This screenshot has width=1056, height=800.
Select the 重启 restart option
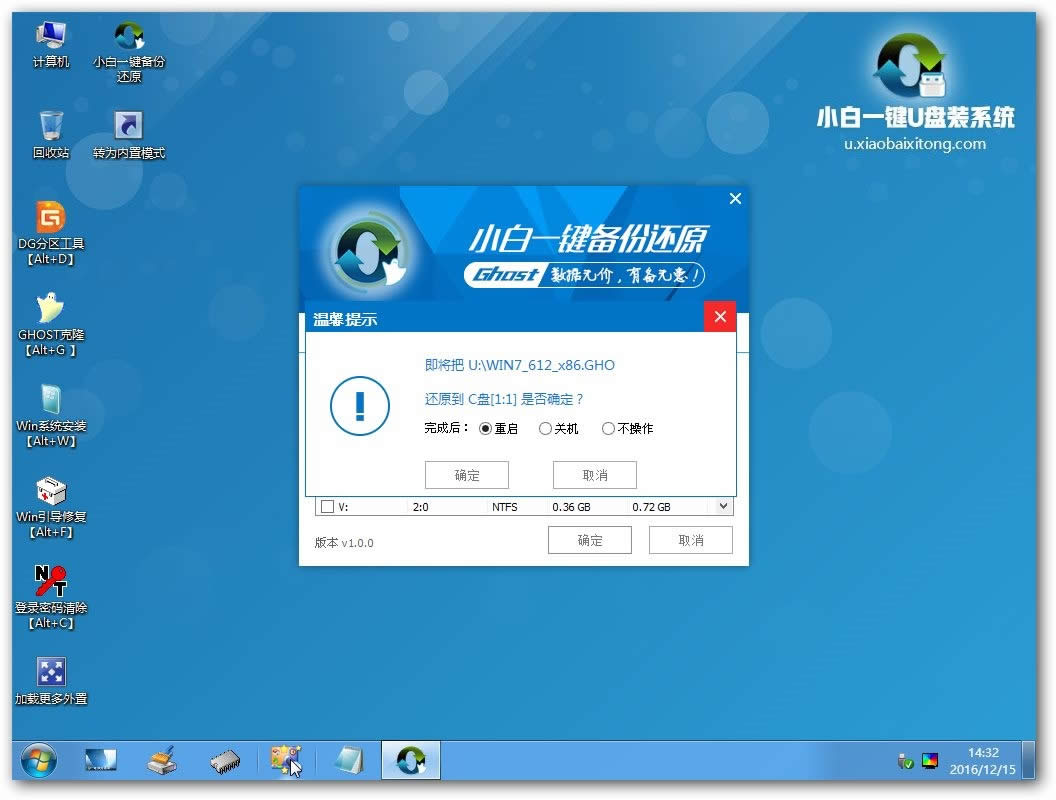pos(487,428)
